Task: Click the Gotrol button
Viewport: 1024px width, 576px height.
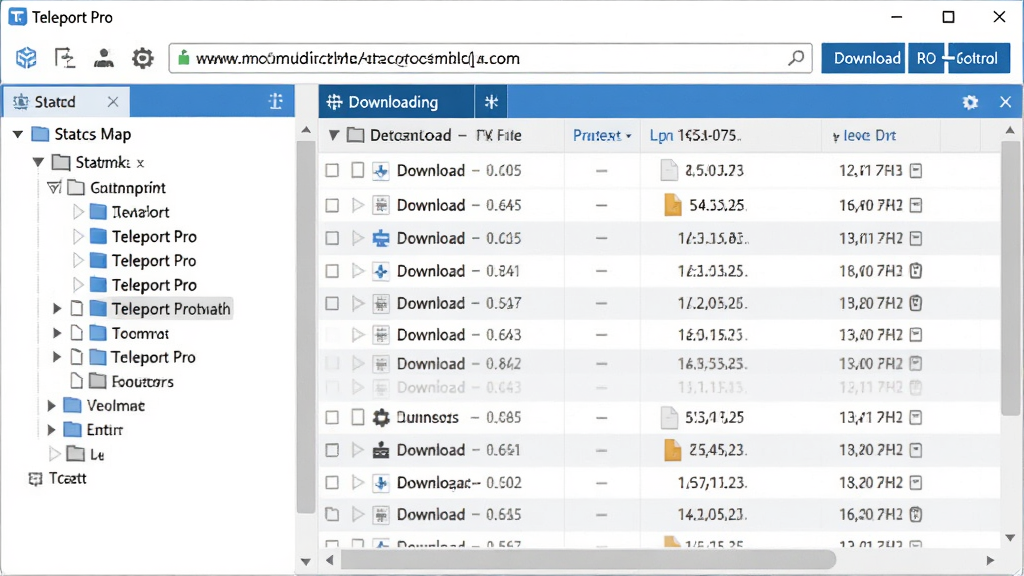Action: 978,58
